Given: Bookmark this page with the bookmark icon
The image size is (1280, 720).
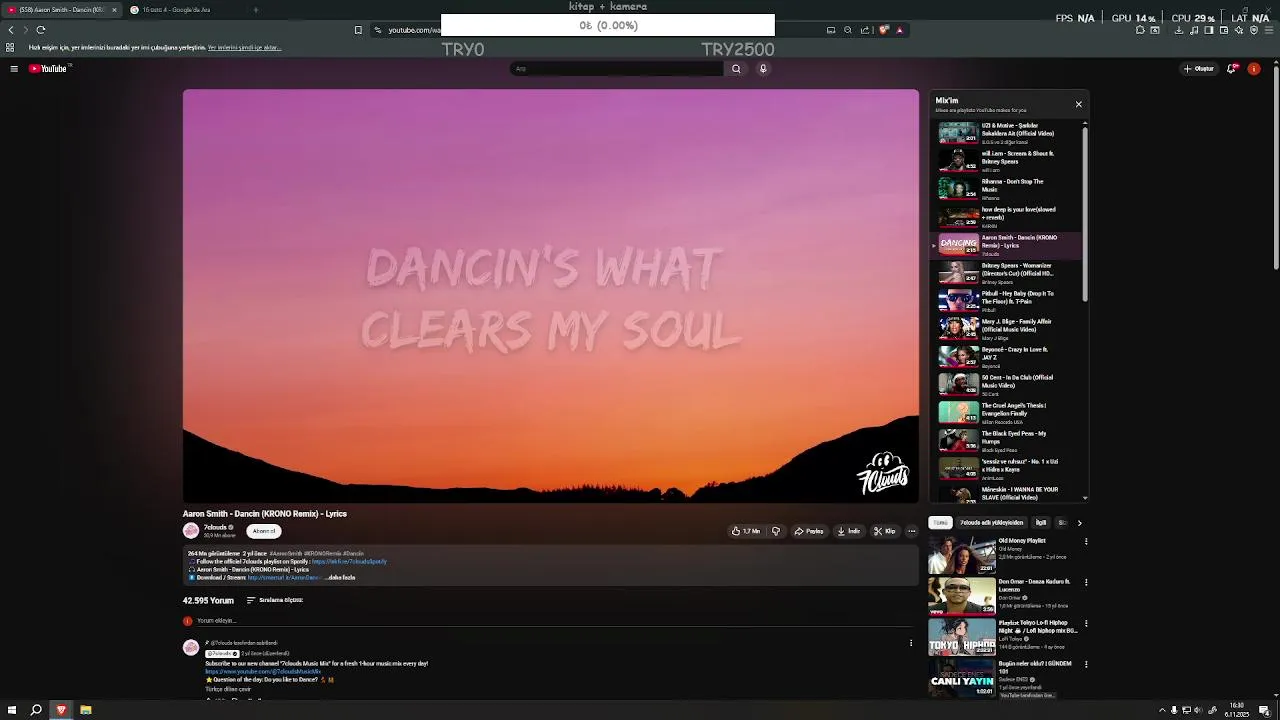Looking at the screenshot, I should coord(358,30).
